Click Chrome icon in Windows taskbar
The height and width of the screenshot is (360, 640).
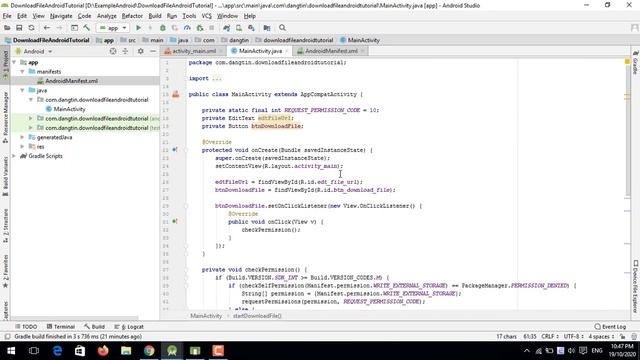pyautogui.click(x=149, y=351)
